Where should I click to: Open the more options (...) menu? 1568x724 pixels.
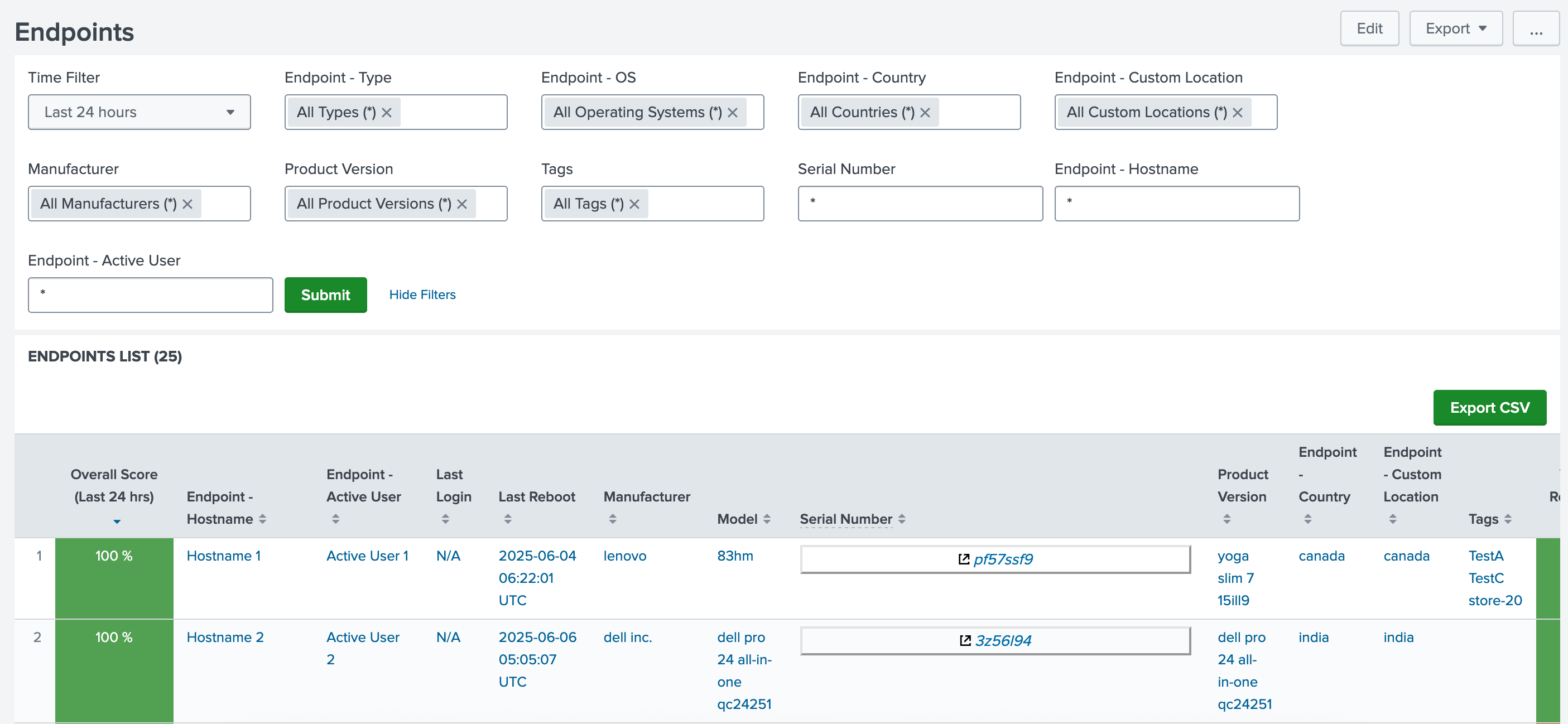[x=1535, y=28]
